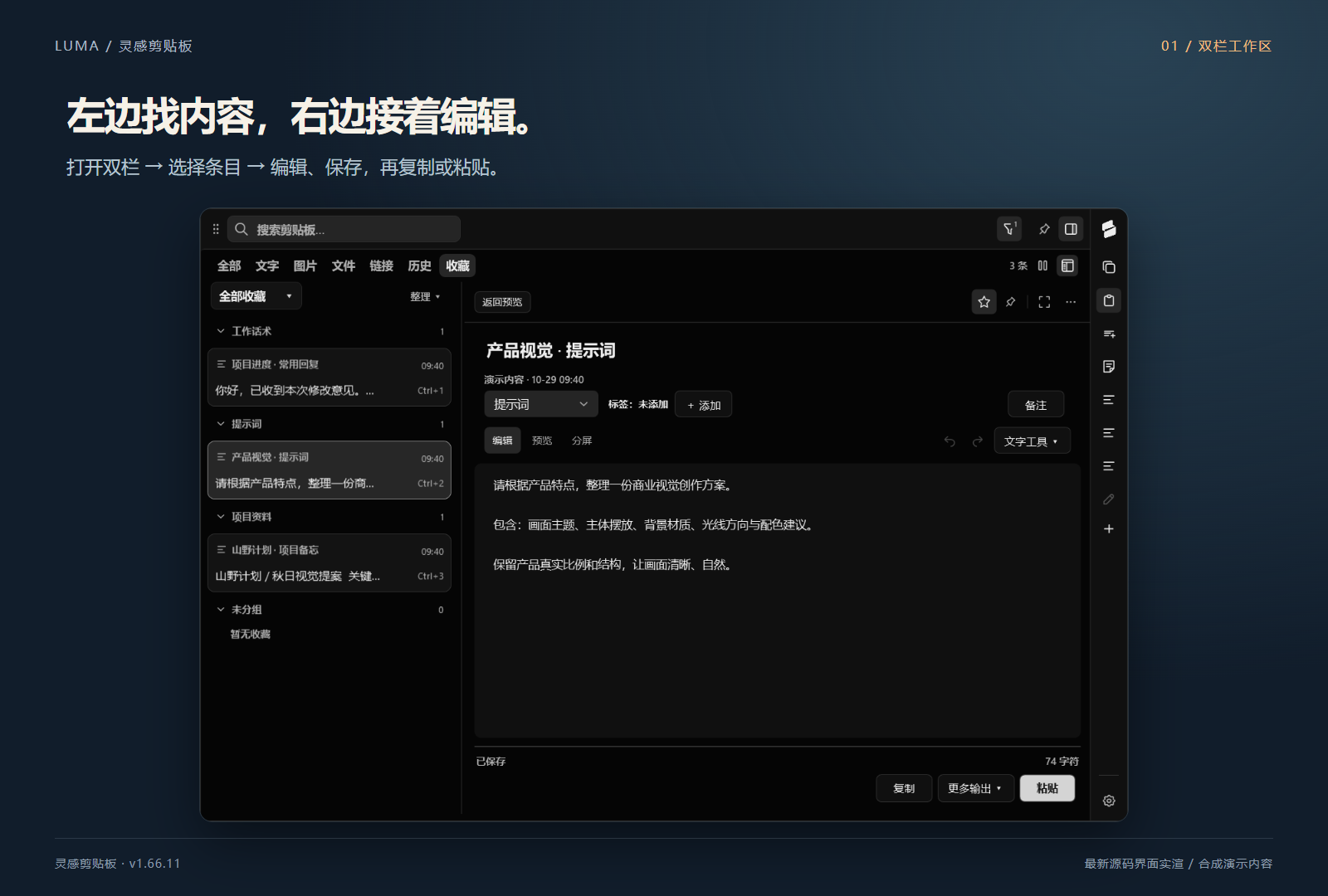Switch to the 历史 tab
The height and width of the screenshot is (896, 1328).
pyautogui.click(x=420, y=265)
